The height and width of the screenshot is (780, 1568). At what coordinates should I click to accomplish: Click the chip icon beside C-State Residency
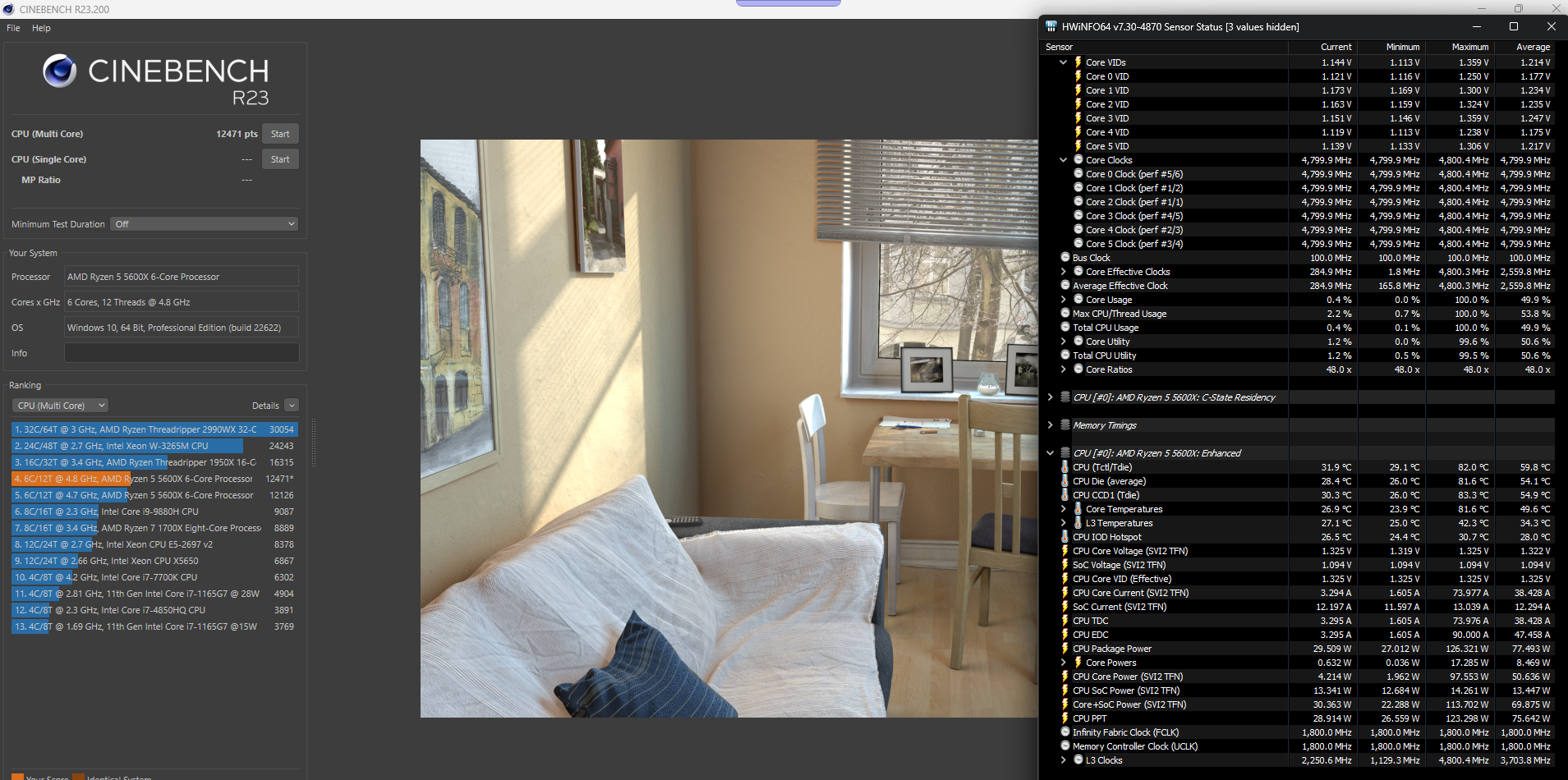point(1065,397)
